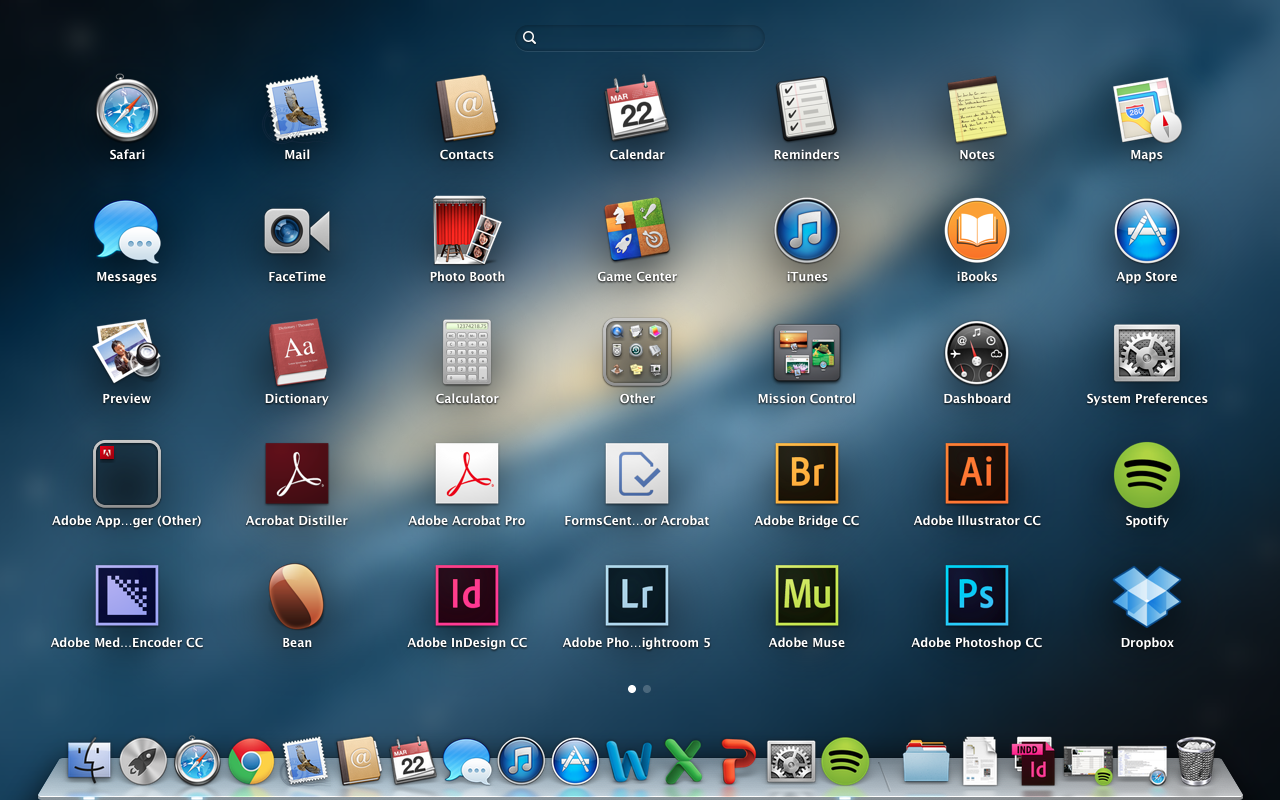Restore the minimized Safari window in Dock
Viewport: 1280px width, 800px height.
(1142, 765)
